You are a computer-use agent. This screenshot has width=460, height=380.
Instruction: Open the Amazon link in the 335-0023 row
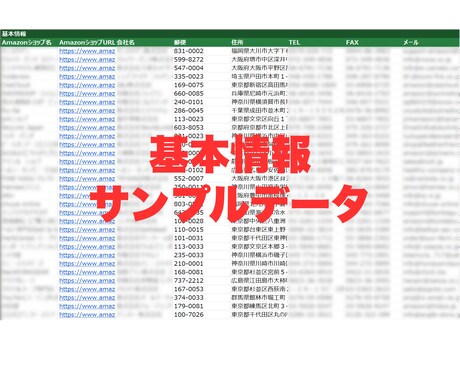[x=87, y=77]
